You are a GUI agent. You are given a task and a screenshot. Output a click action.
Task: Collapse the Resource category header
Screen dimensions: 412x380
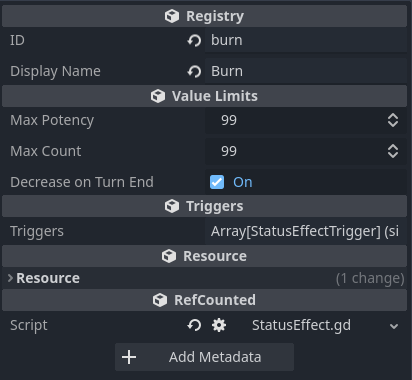tap(204, 256)
